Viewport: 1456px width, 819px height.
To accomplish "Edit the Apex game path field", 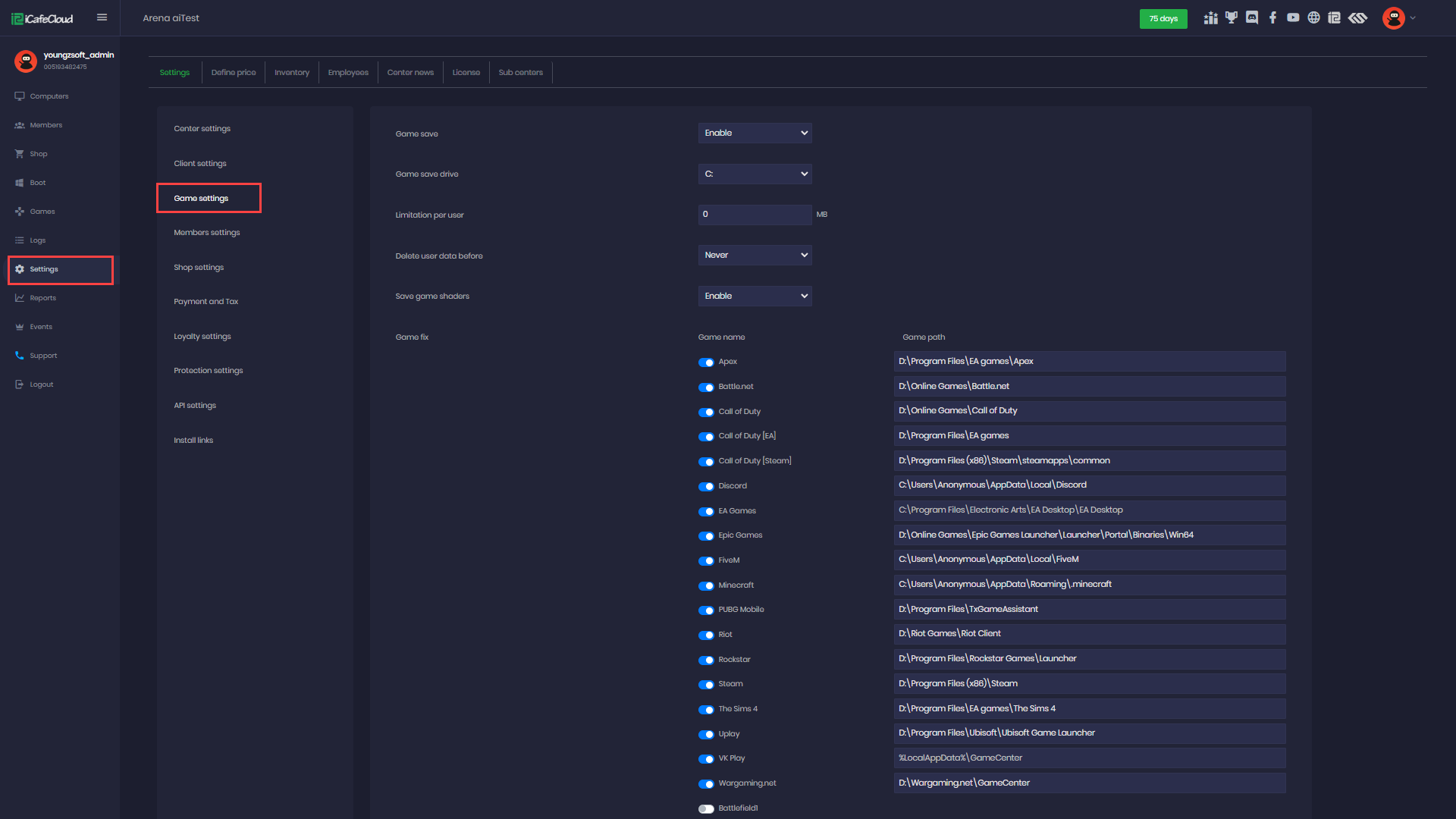I will click(x=1090, y=362).
